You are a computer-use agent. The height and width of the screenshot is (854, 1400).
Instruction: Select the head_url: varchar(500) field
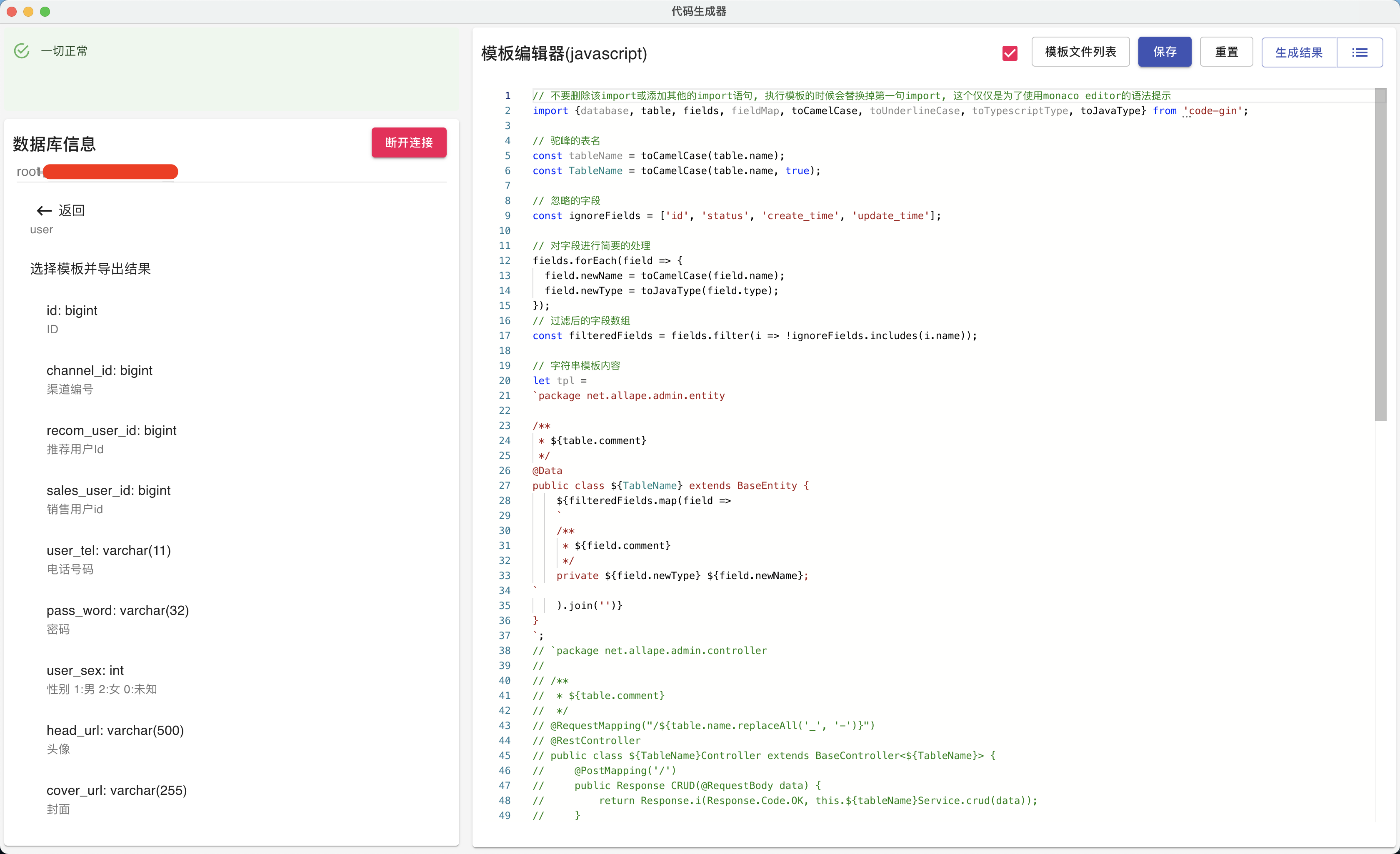115,730
